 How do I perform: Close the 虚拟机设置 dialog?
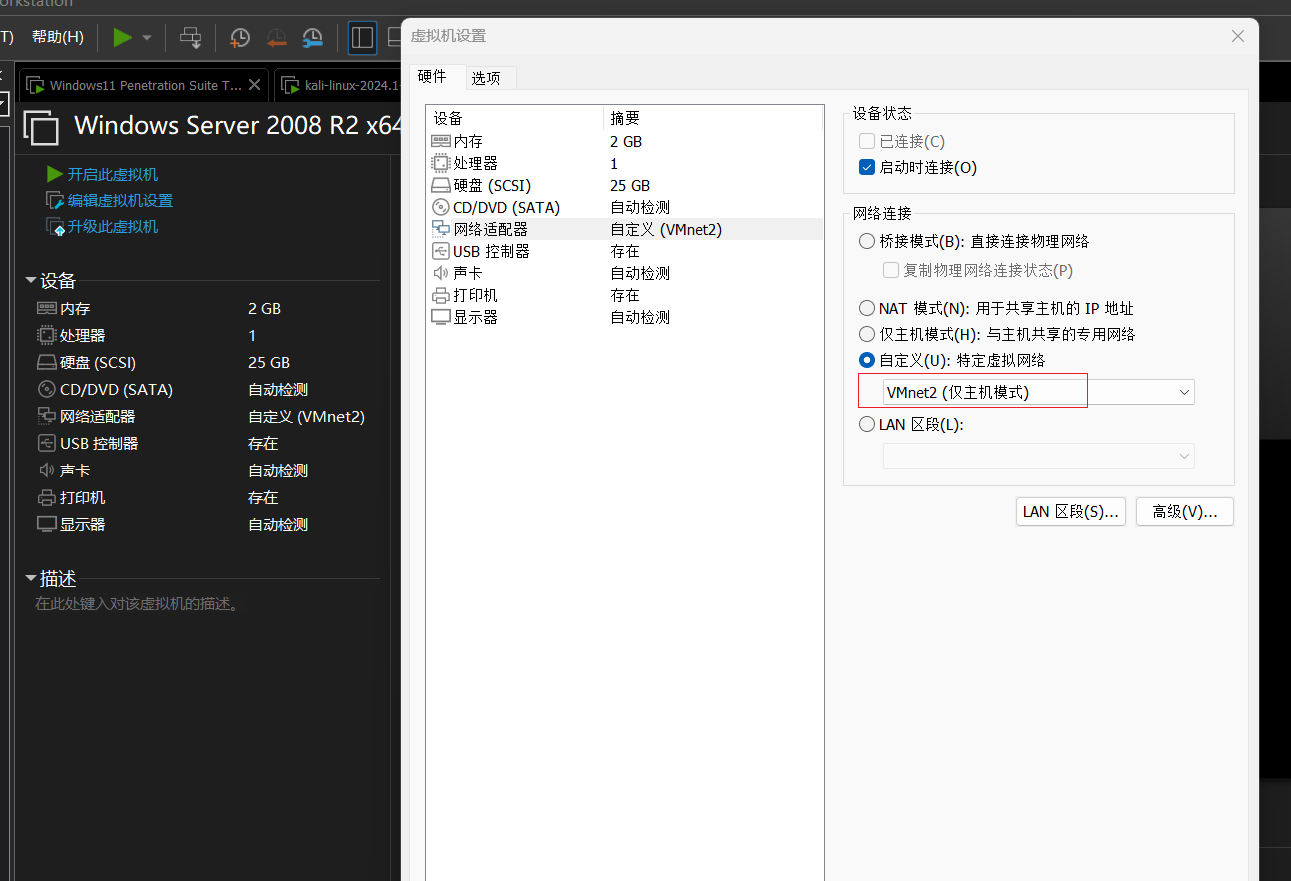click(x=1238, y=36)
